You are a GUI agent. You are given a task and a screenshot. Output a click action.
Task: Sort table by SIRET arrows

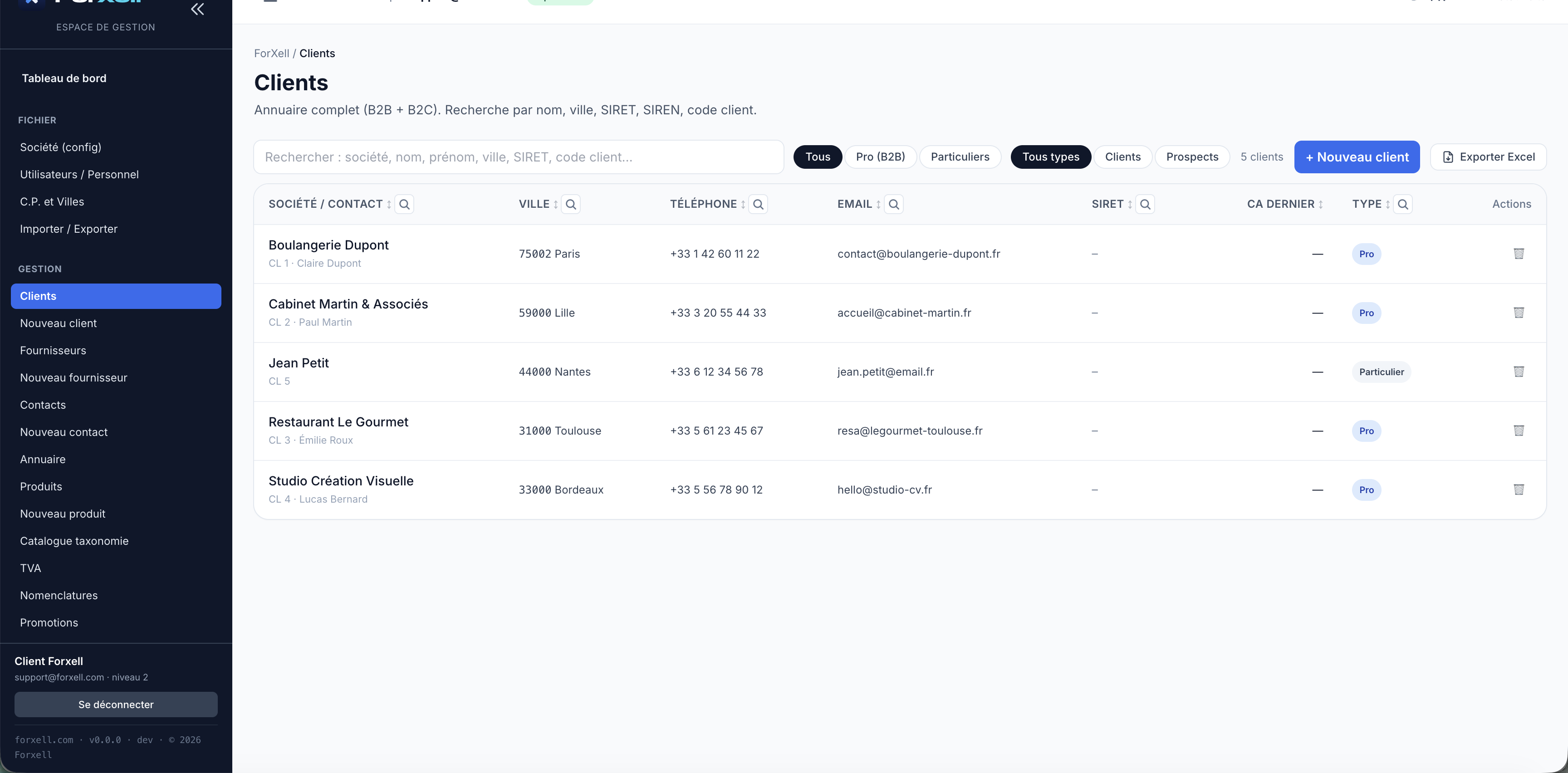coord(1130,205)
